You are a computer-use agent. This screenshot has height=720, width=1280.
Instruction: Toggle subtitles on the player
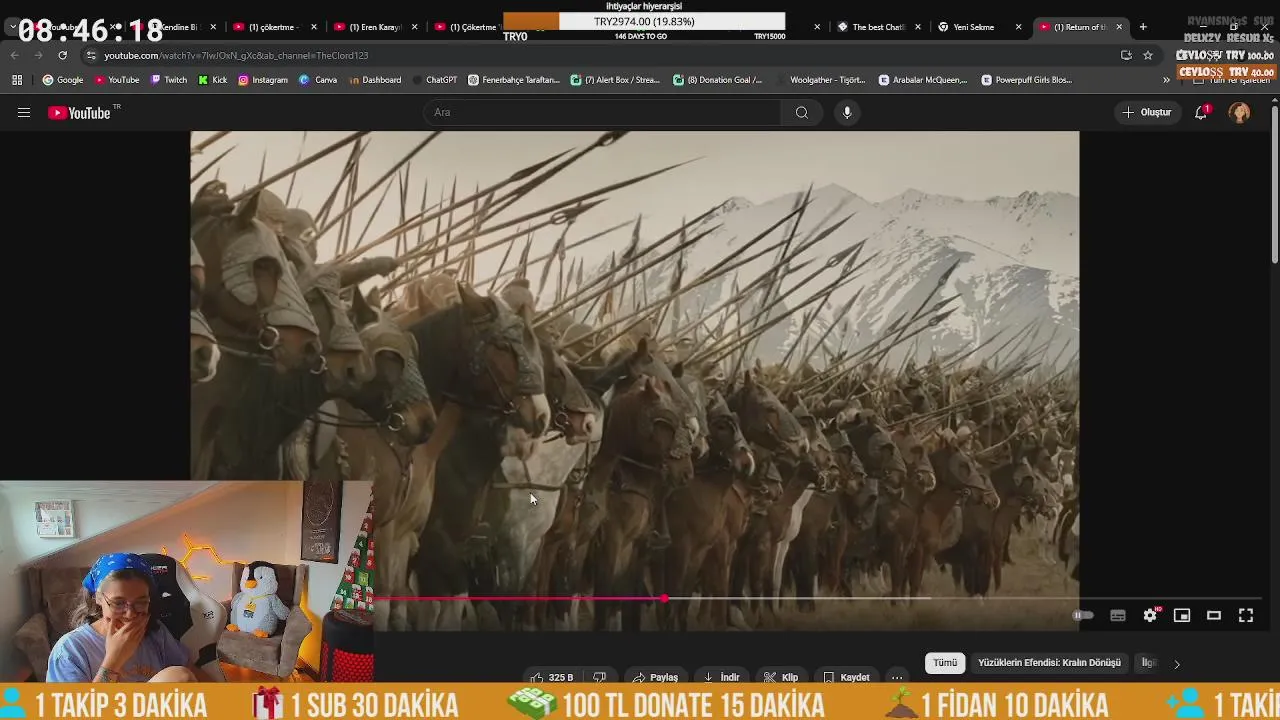click(x=1118, y=616)
